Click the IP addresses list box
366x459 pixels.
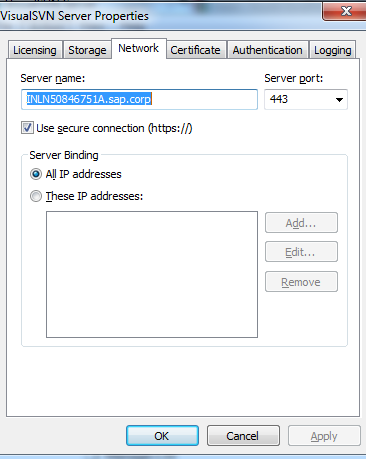coord(152,274)
